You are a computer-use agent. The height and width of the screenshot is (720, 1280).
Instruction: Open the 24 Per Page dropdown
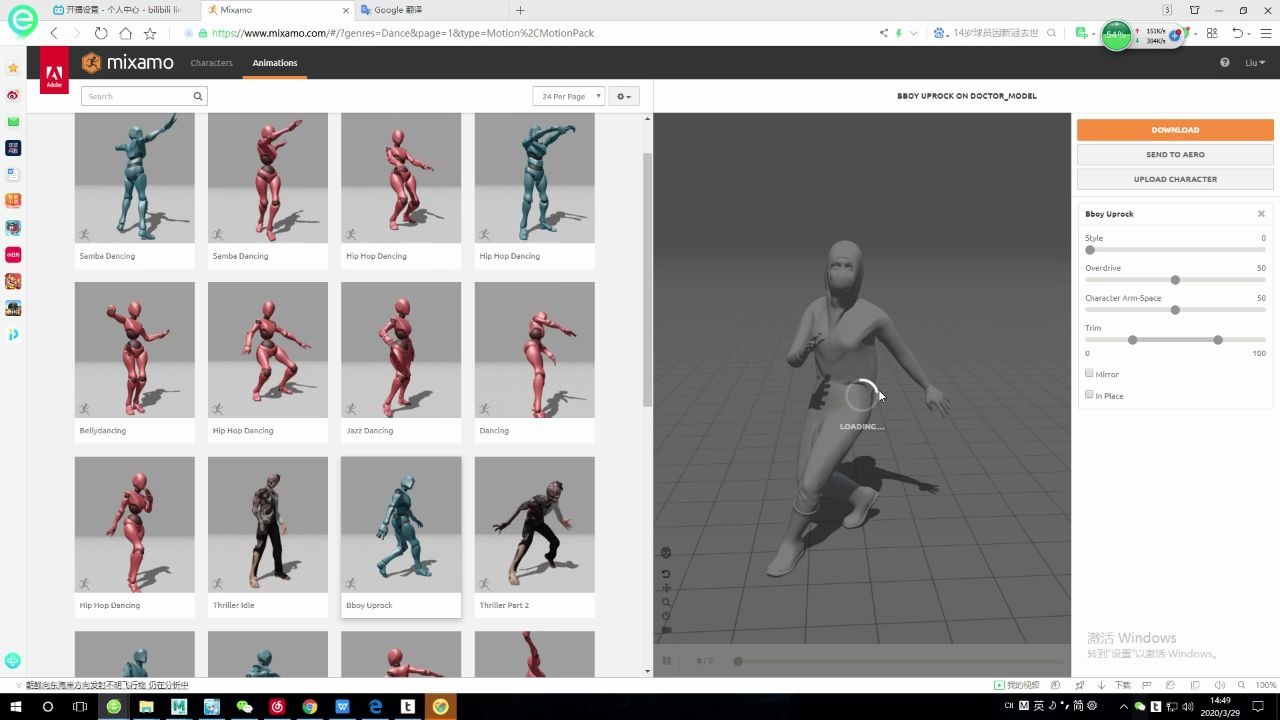coord(569,96)
